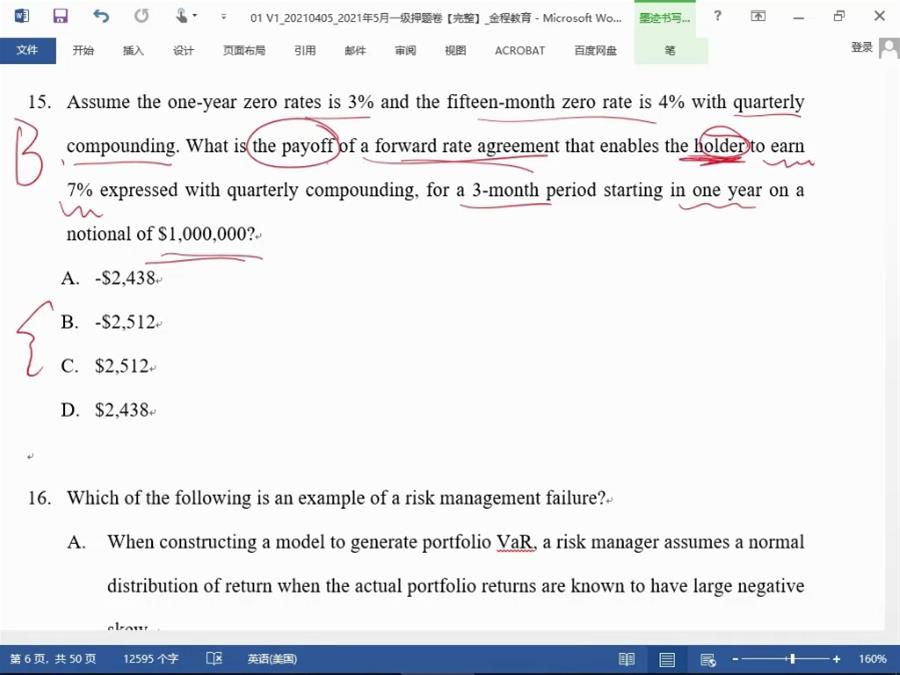900x675 pixels.
Task: Open word count 12595 个字
Action: (151, 659)
